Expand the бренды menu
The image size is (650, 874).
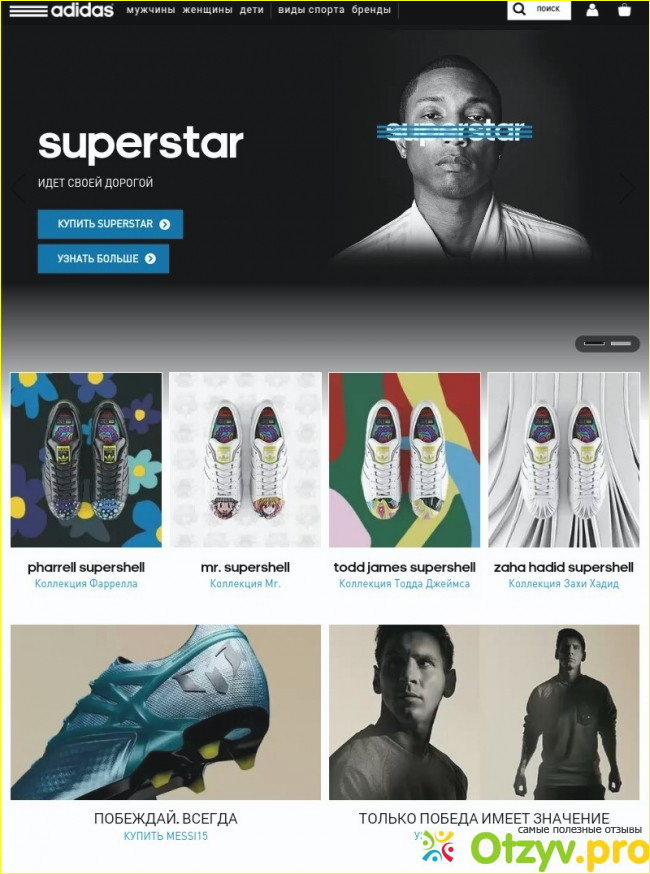[371, 9]
